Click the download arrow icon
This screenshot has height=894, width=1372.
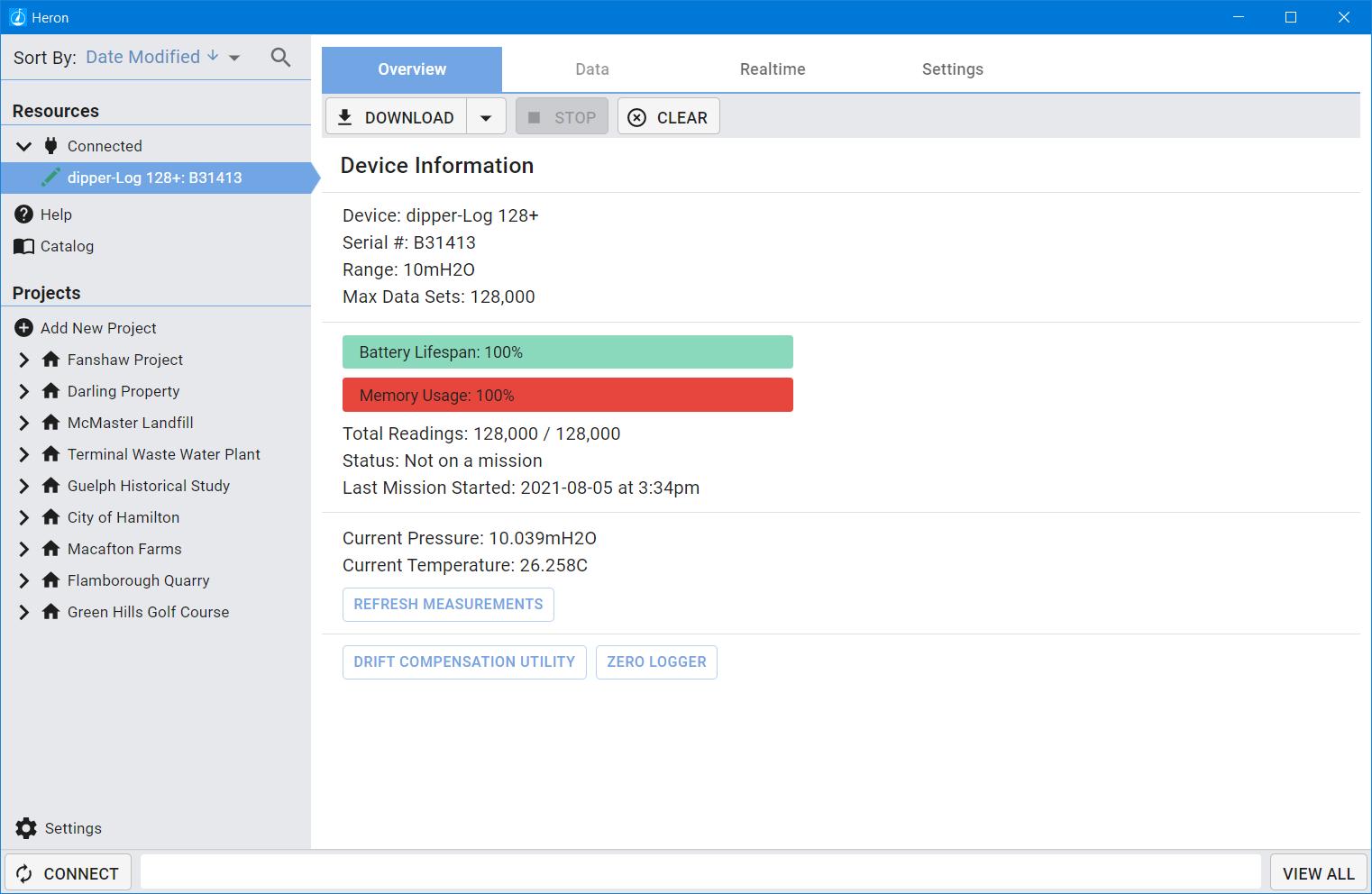coord(344,117)
